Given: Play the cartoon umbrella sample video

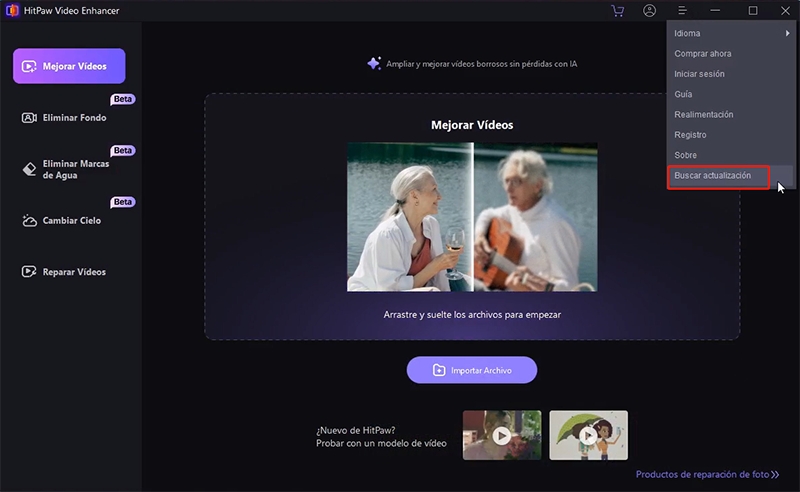Looking at the screenshot, I should 589,435.
